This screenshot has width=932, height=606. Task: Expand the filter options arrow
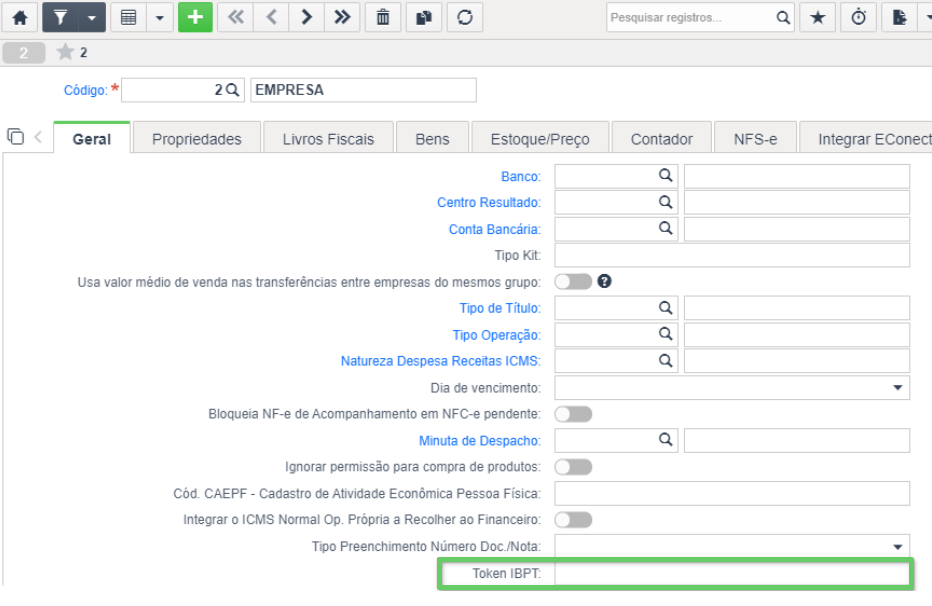click(92, 17)
